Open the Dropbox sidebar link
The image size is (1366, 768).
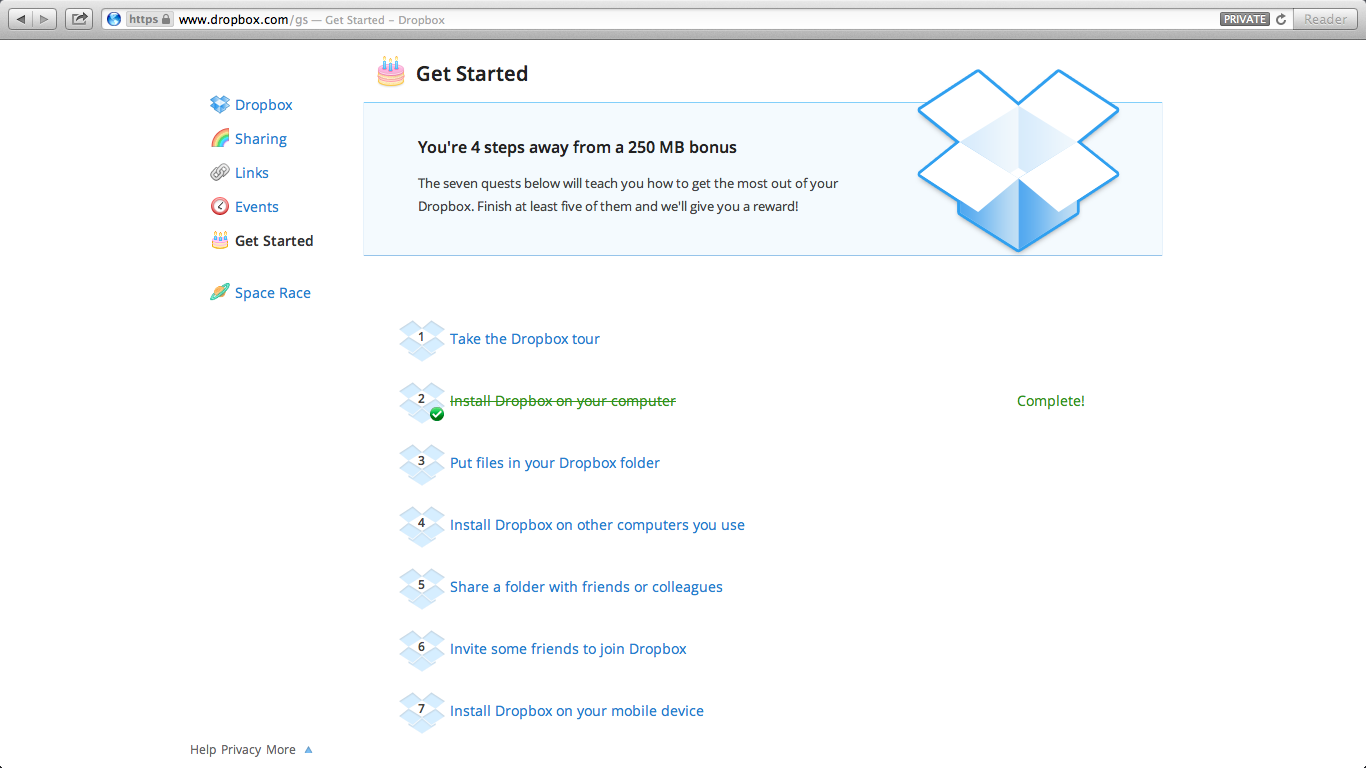coord(264,105)
